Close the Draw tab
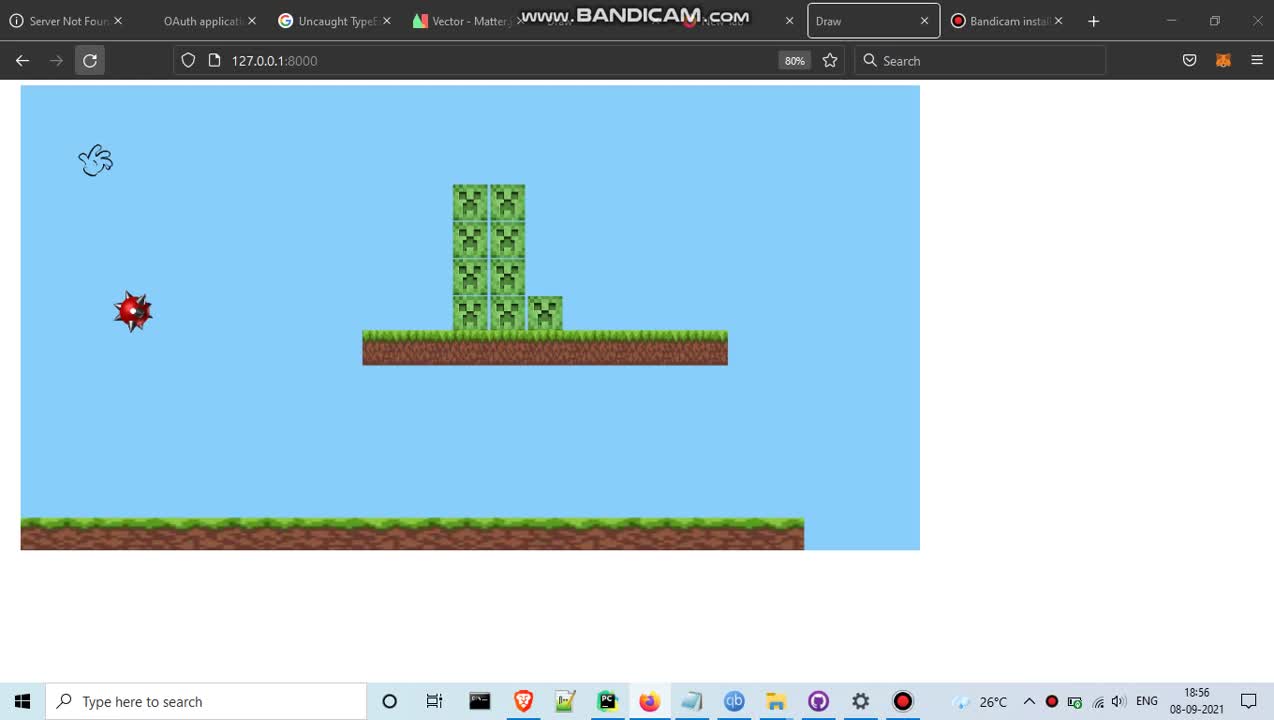The height and width of the screenshot is (720, 1274). click(924, 21)
